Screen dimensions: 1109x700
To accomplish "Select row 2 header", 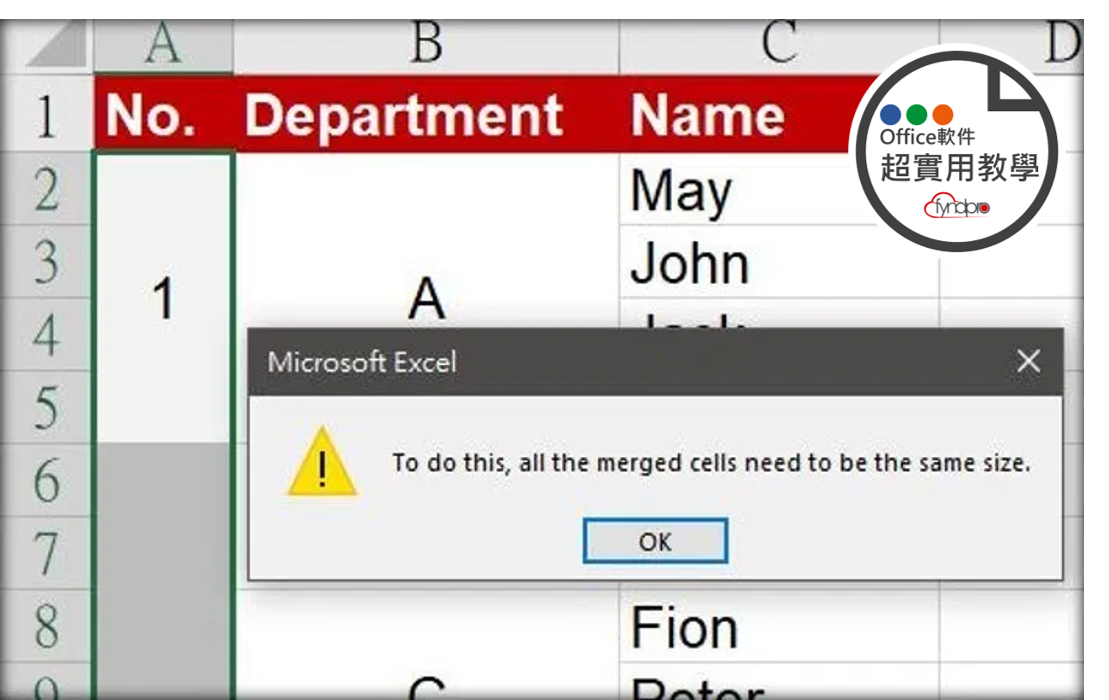I will click(47, 189).
